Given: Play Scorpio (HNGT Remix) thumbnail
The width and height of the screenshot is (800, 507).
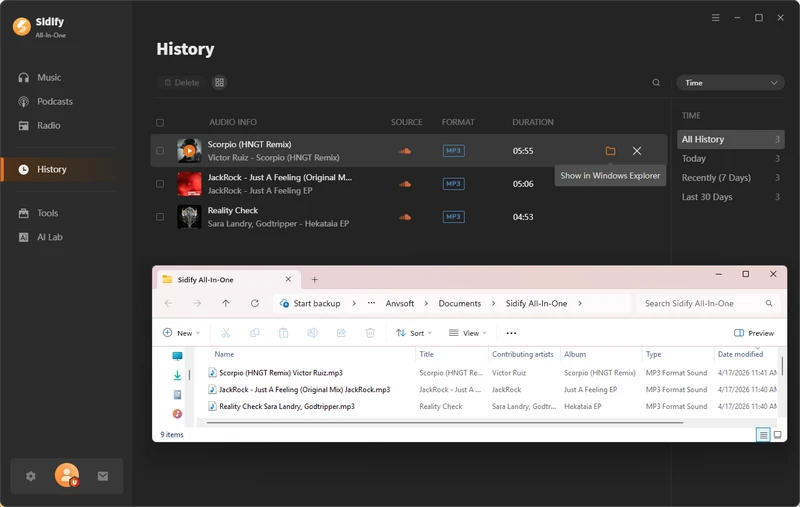Looking at the screenshot, I should 189,151.
